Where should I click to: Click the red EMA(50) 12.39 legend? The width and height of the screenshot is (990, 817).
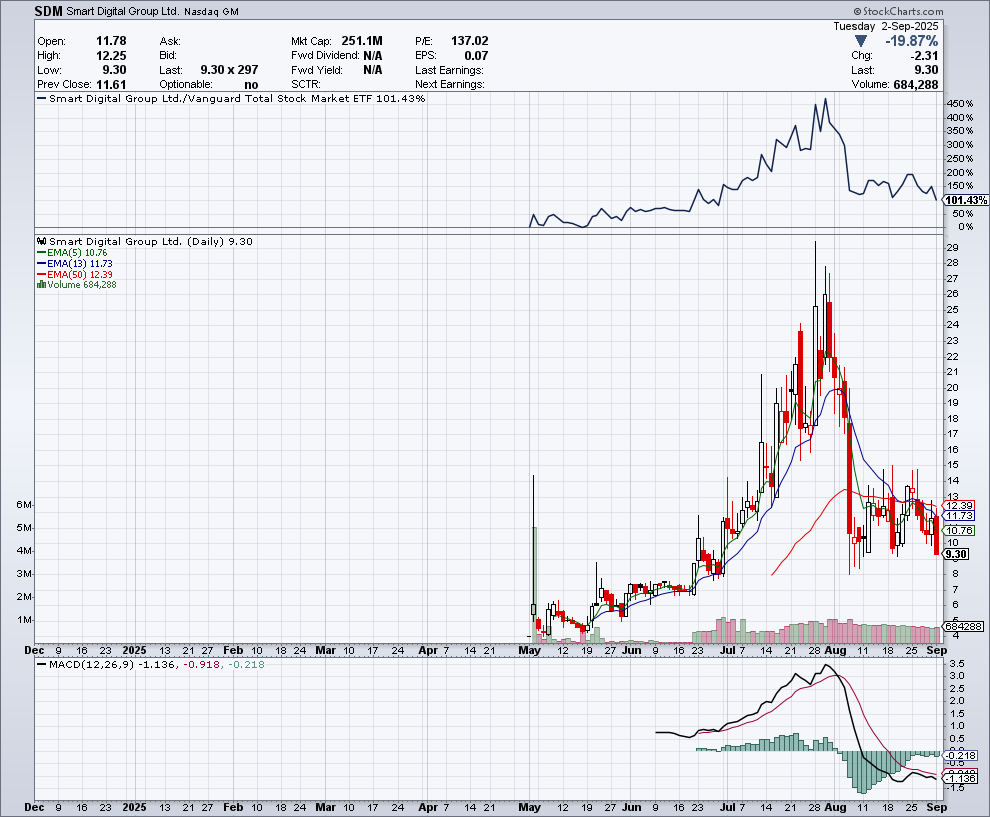[x=75, y=275]
